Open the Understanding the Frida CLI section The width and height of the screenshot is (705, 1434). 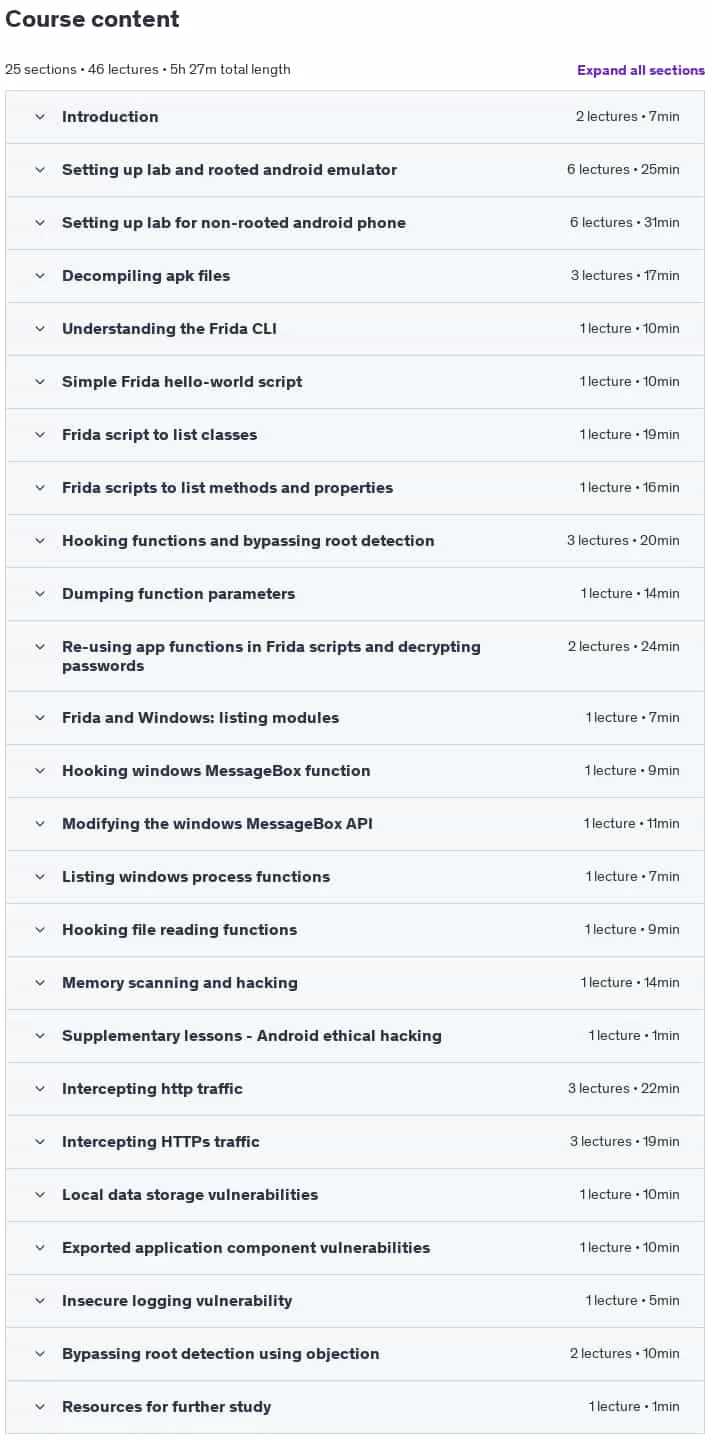point(355,329)
